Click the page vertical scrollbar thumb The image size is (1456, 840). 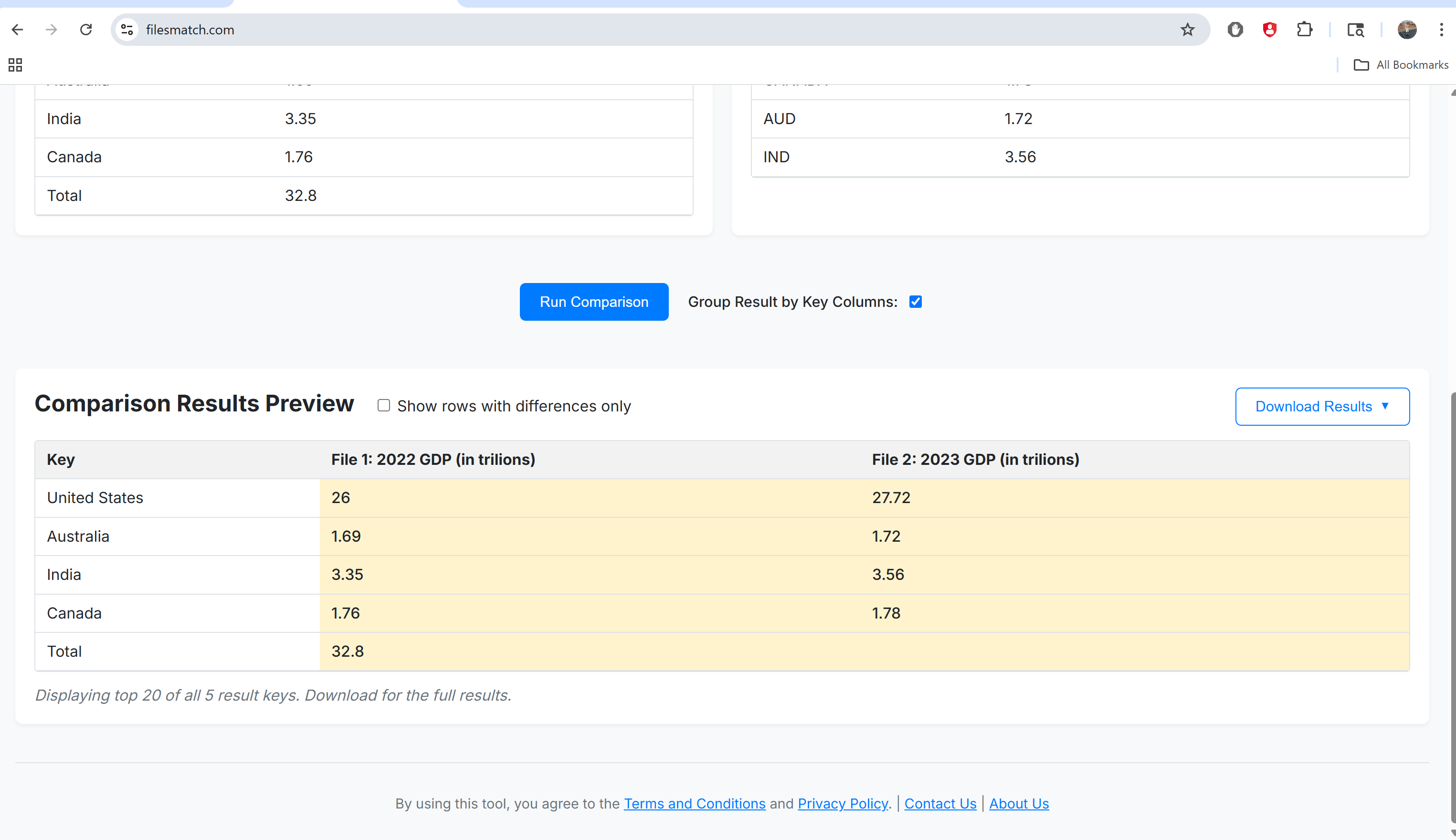[1453, 606]
